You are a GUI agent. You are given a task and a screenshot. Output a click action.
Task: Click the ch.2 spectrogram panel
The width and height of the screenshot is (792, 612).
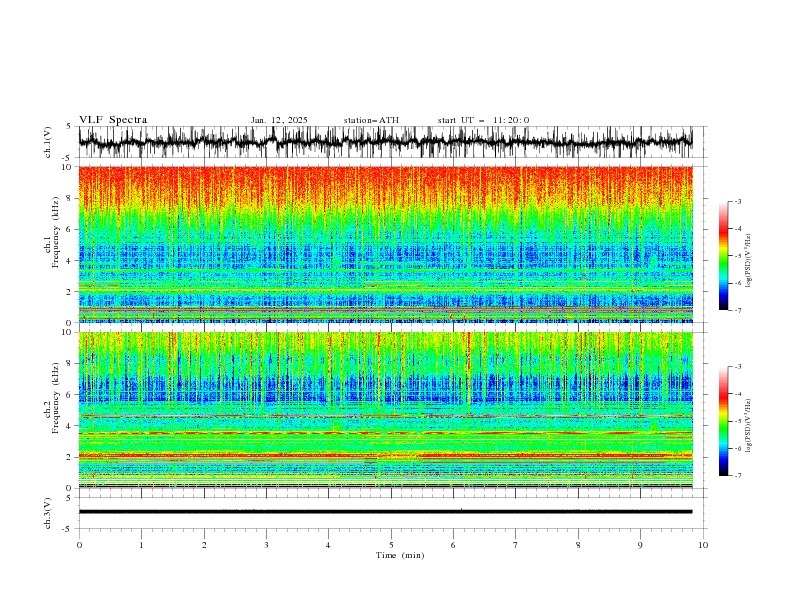click(x=385, y=410)
